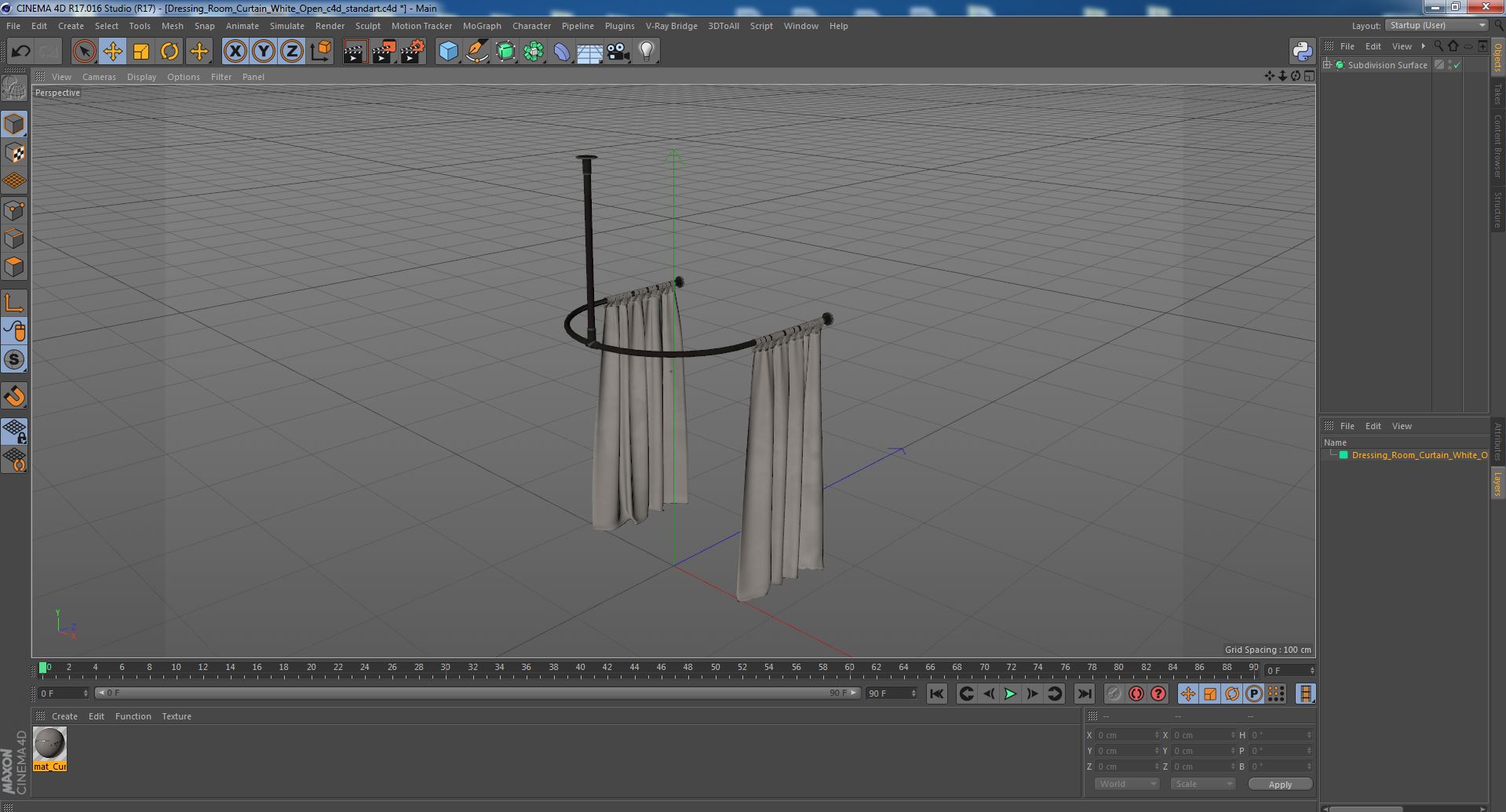Open Edit Render Settings
Screen dimensions: 1506x812
click(413, 52)
